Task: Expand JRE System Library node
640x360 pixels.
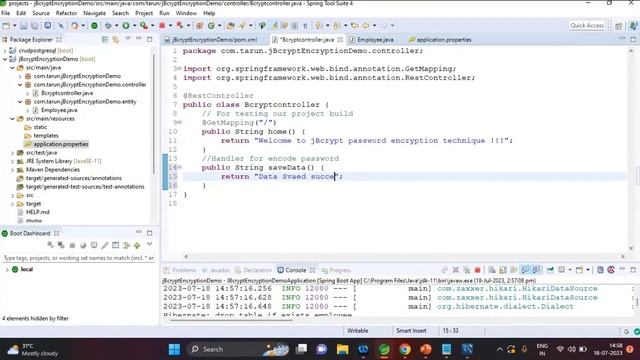Action: click(x=12, y=161)
